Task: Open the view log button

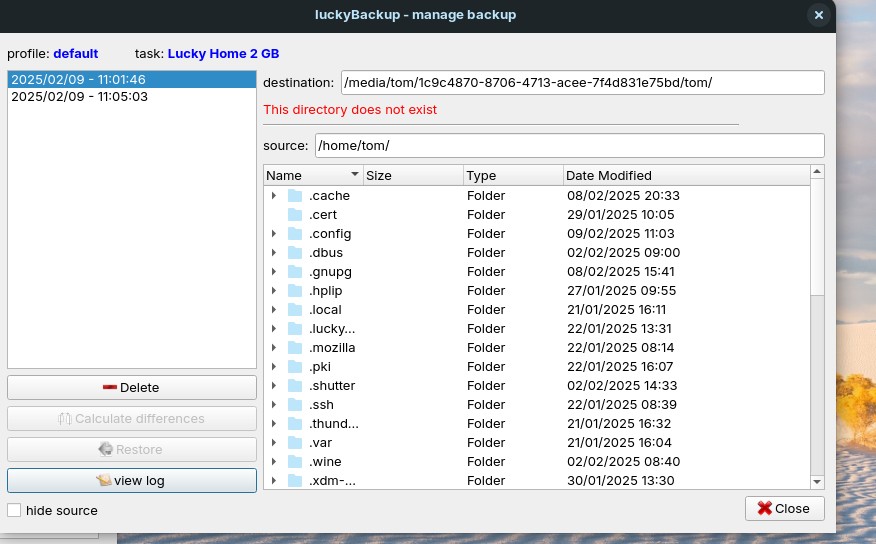Action: coord(132,480)
